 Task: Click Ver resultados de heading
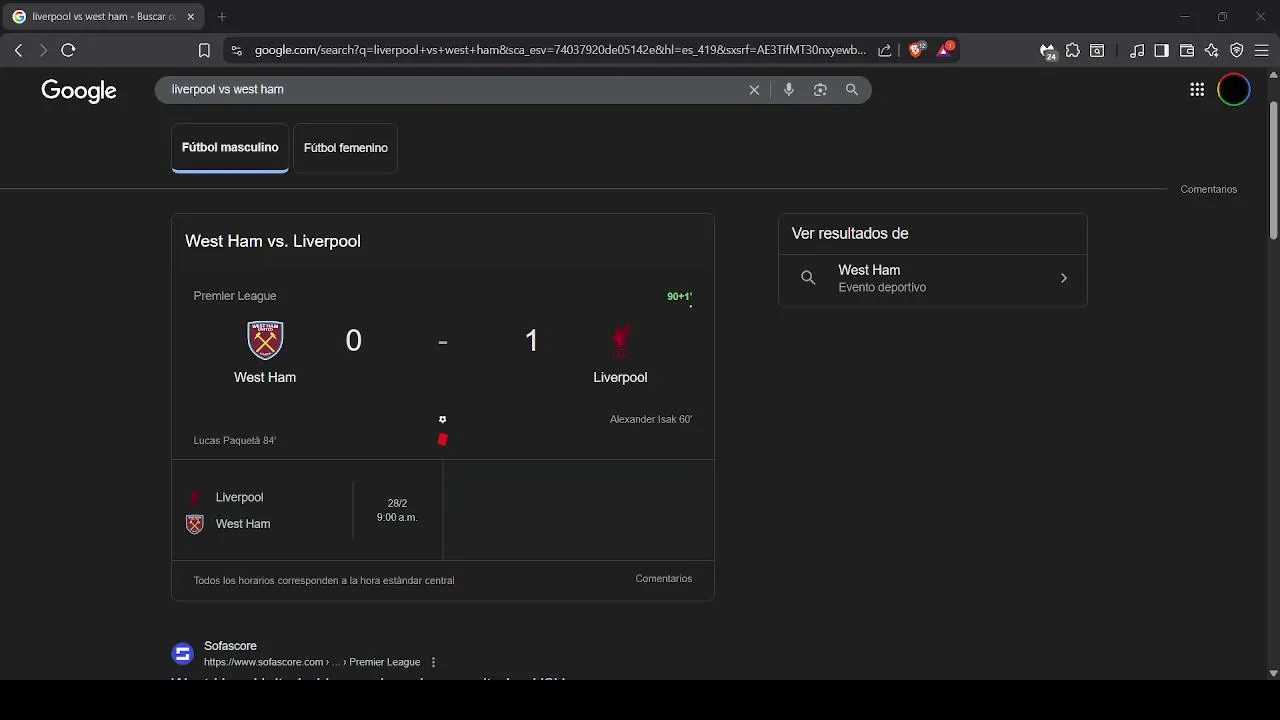(x=850, y=234)
